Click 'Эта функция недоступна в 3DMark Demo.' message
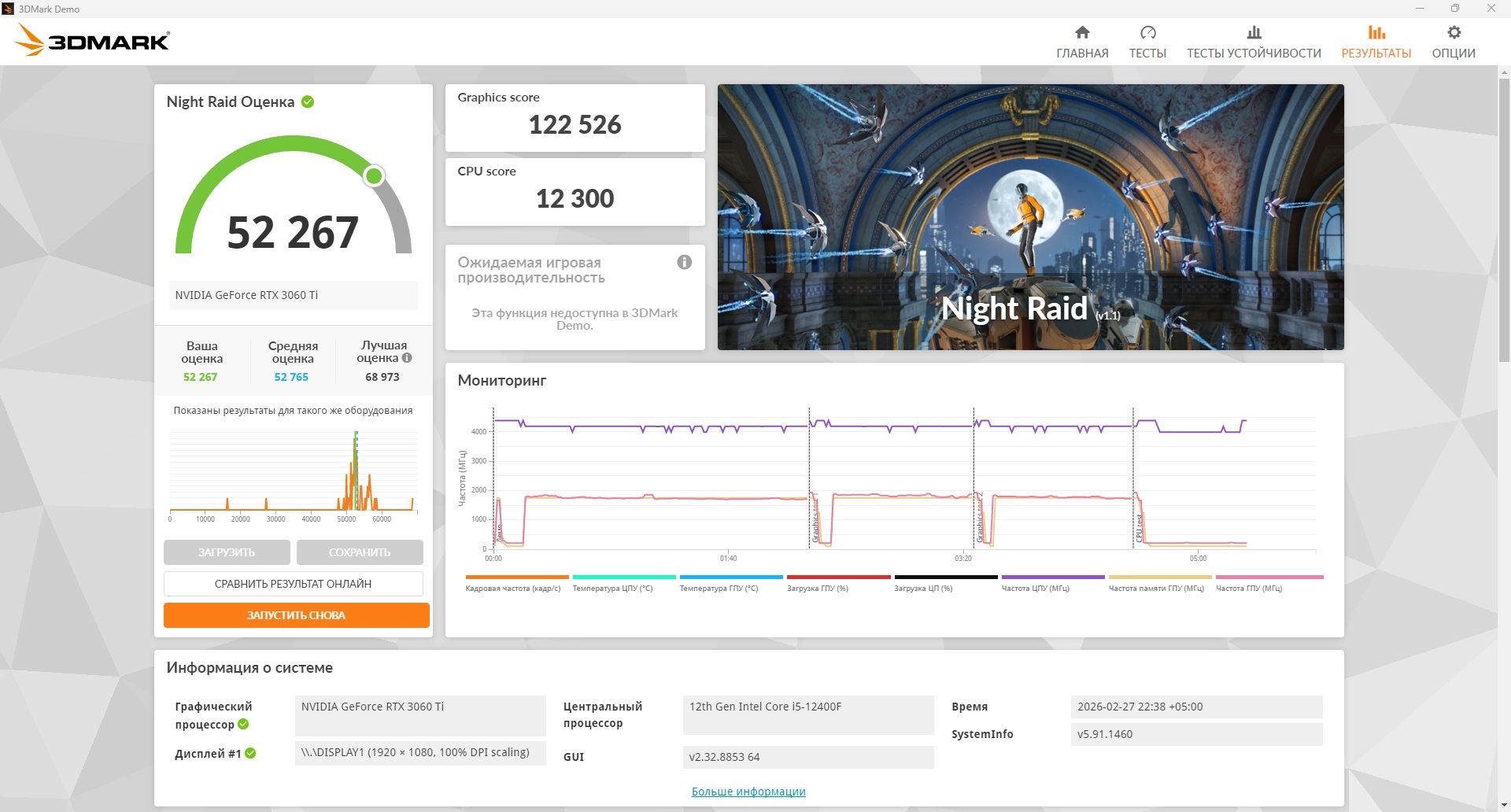The width and height of the screenshot is (1511, 812). (574, 319)
